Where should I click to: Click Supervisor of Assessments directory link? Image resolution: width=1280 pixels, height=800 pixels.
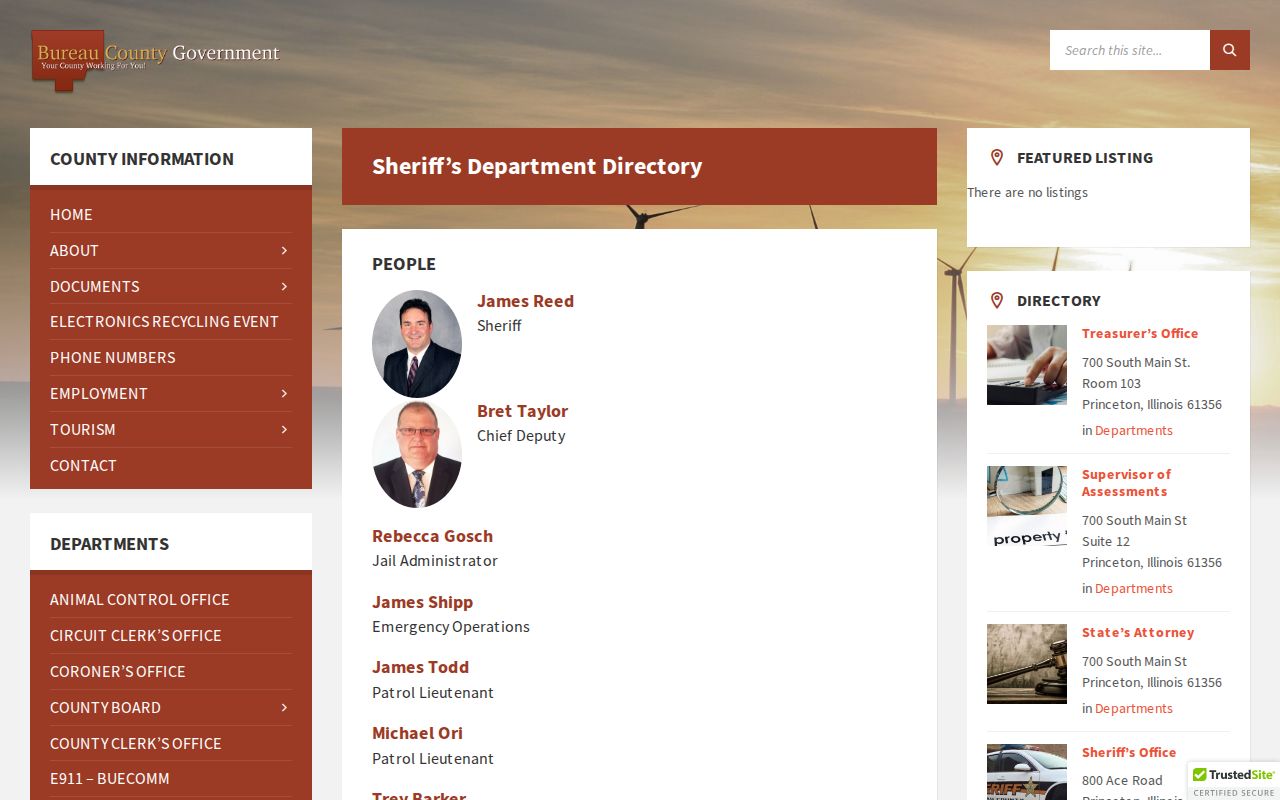(1126, 483)
